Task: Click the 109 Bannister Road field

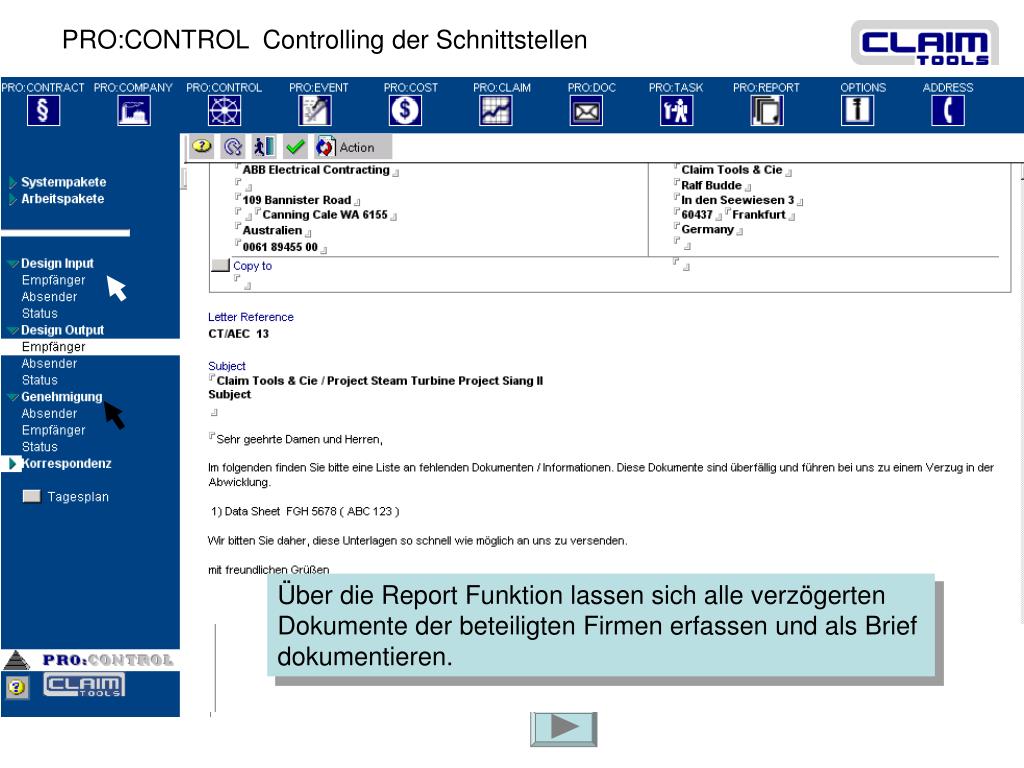Action: pos(297,200)
